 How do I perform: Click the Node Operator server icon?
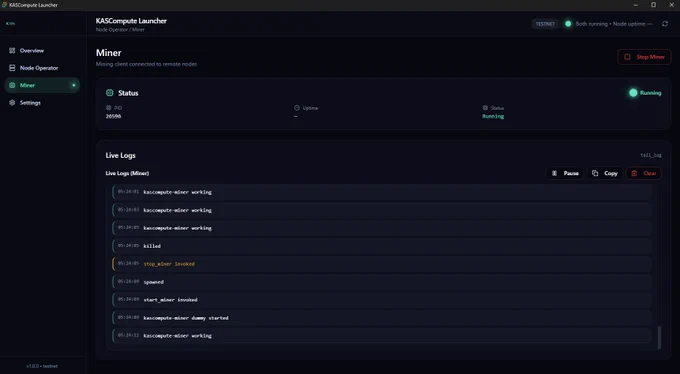(x=12, y=68)
